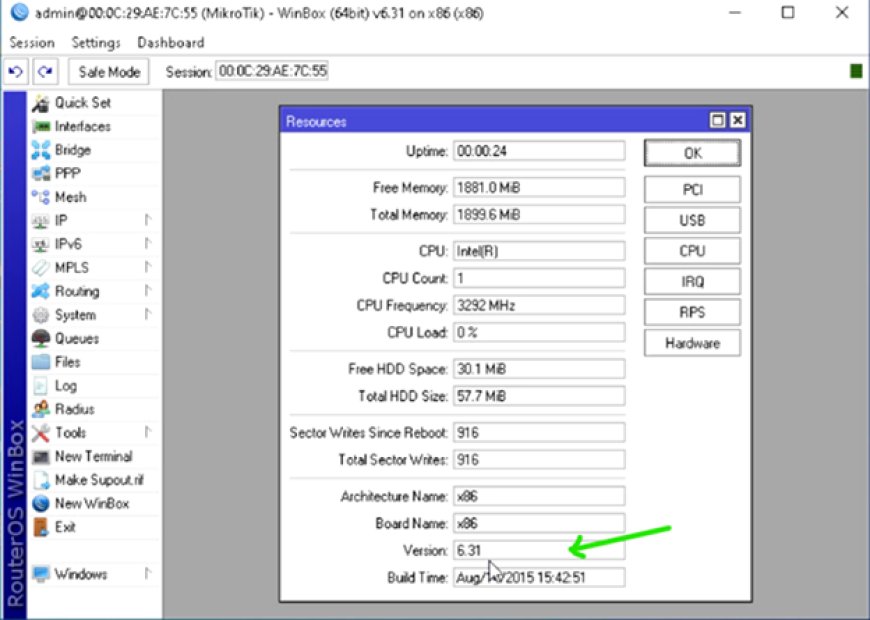This screenshot has height=620, width=870.
Task: Click the Hardware button
Action: [692, 343]
